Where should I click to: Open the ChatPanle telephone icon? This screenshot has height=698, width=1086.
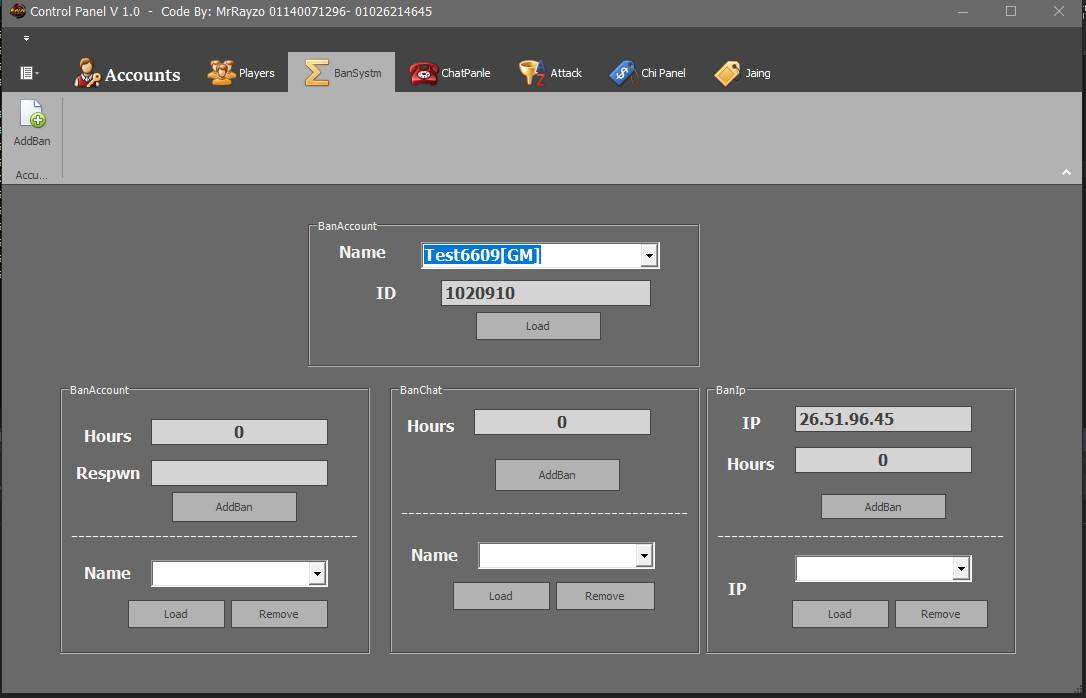[423, 73]
